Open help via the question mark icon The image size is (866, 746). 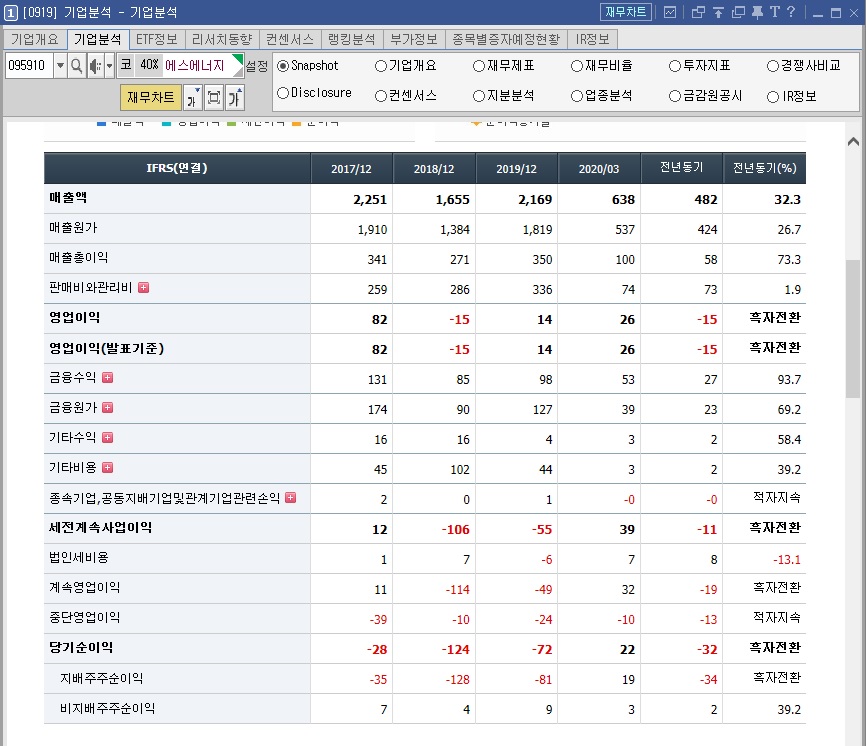pos(791,12)
